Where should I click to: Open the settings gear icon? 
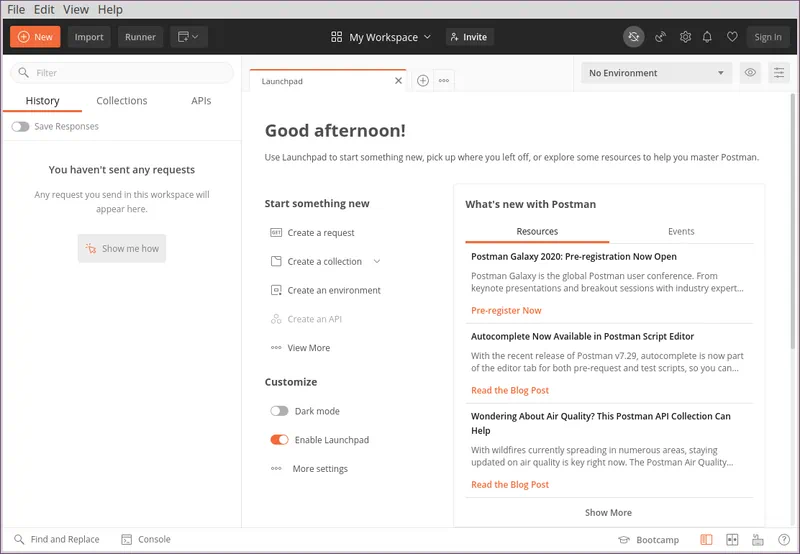(685, 37)
